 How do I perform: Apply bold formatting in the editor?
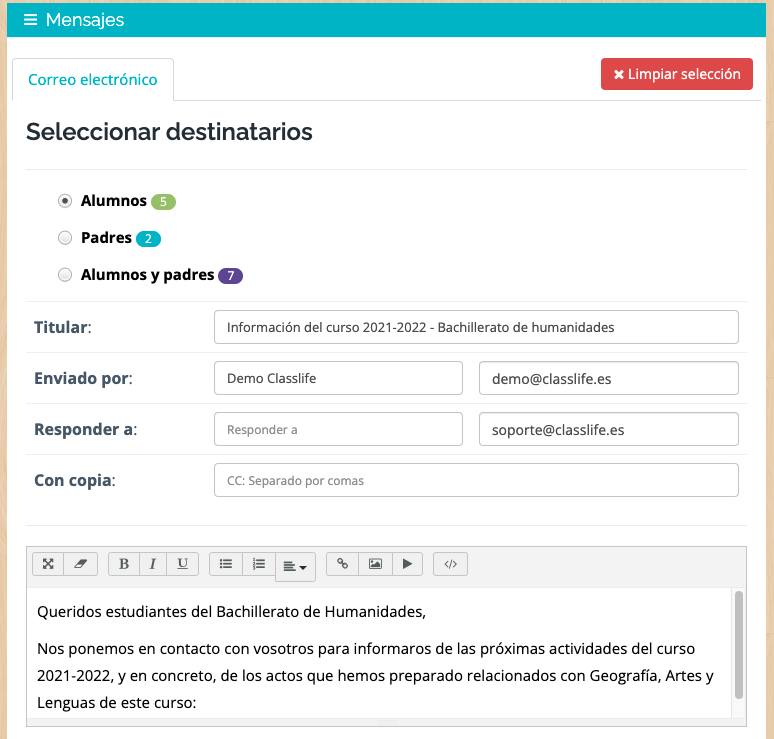click(124, 564)
